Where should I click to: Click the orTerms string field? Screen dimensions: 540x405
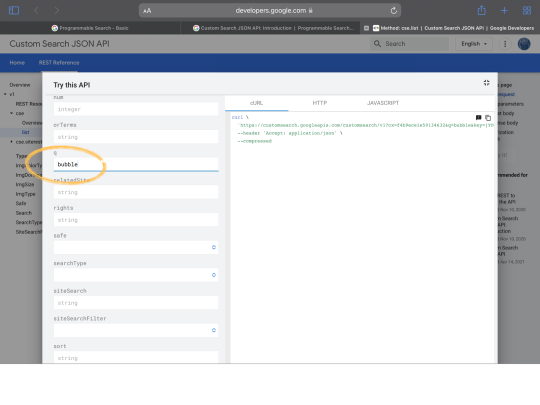click(136, 137)
